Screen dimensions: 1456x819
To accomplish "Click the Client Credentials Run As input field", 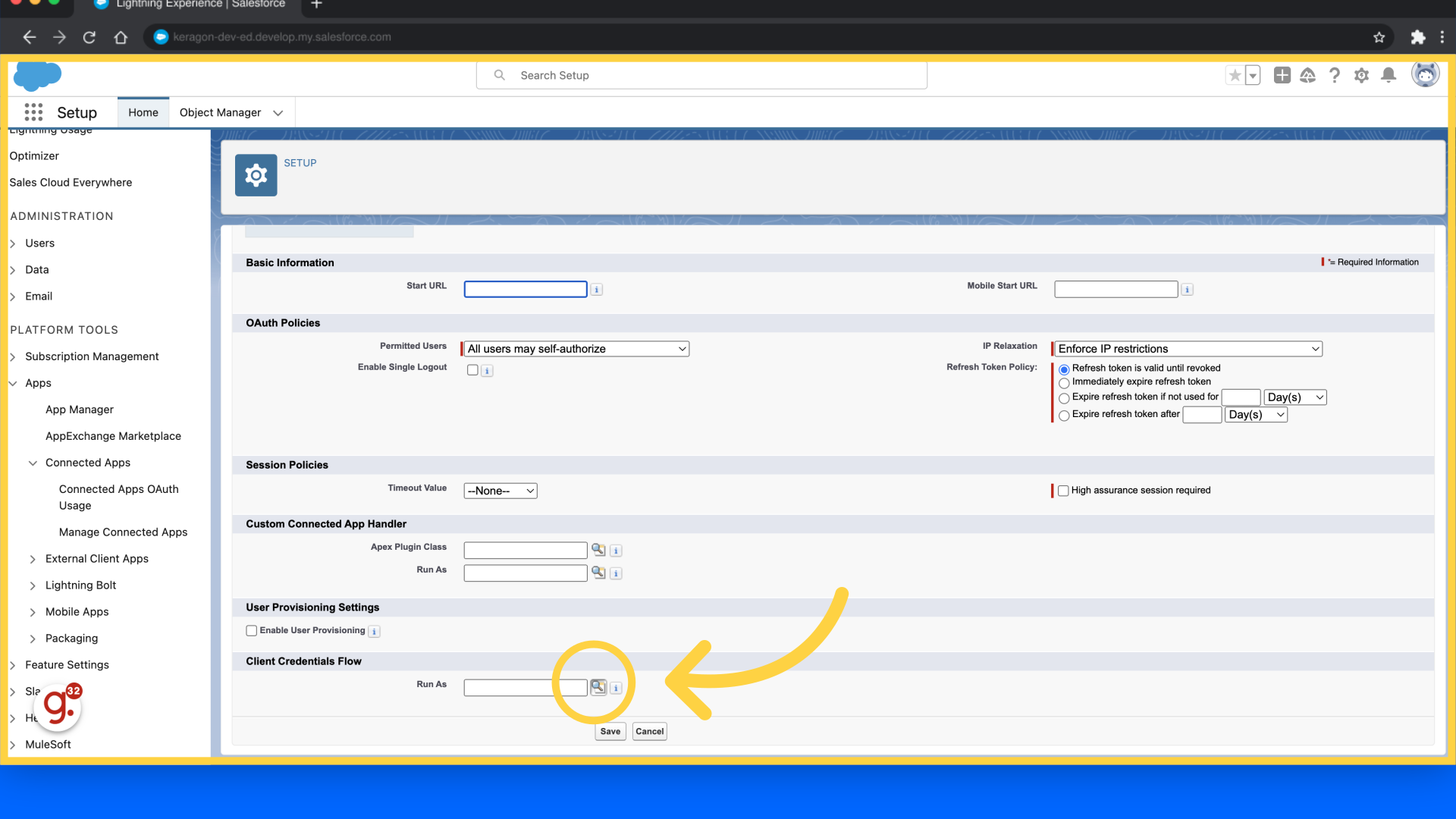I will pyautogui.click(x=526, y=688).
